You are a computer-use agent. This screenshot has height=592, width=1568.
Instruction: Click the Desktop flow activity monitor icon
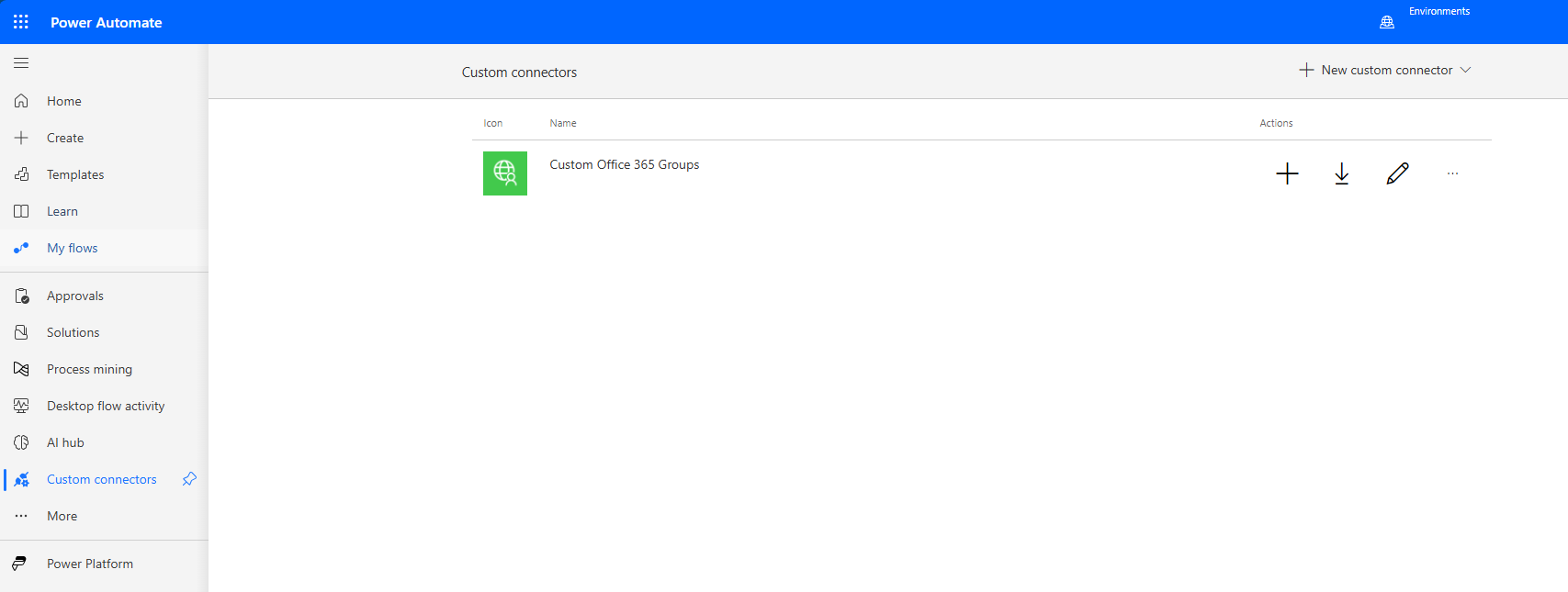[x=21, y=406]
